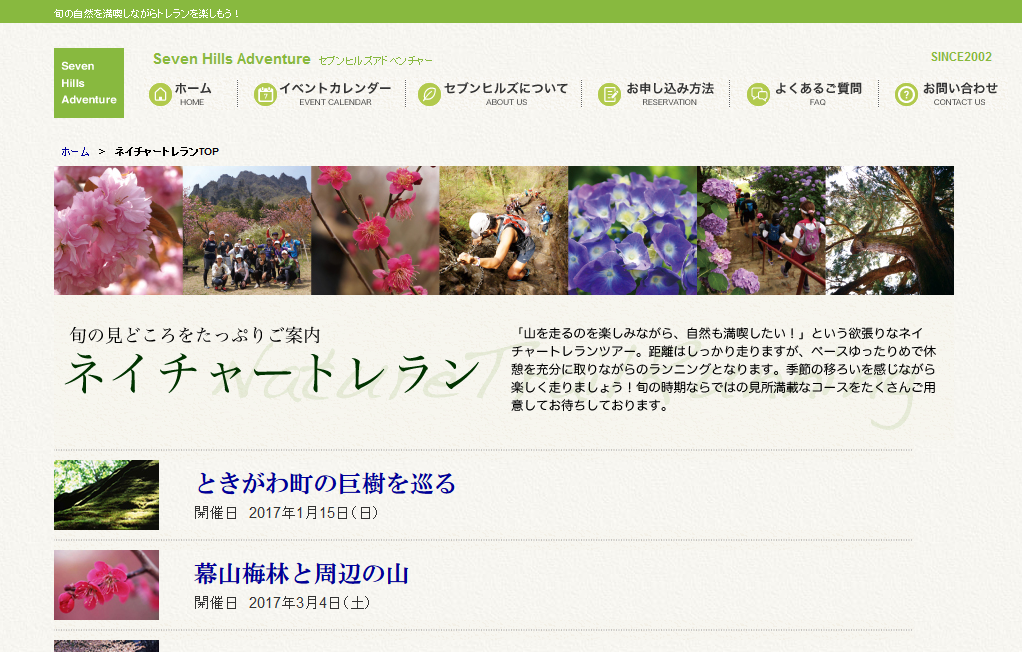Click the plum blossom event thumbnail
1022x652 pixels.
(x=106, y=585)
